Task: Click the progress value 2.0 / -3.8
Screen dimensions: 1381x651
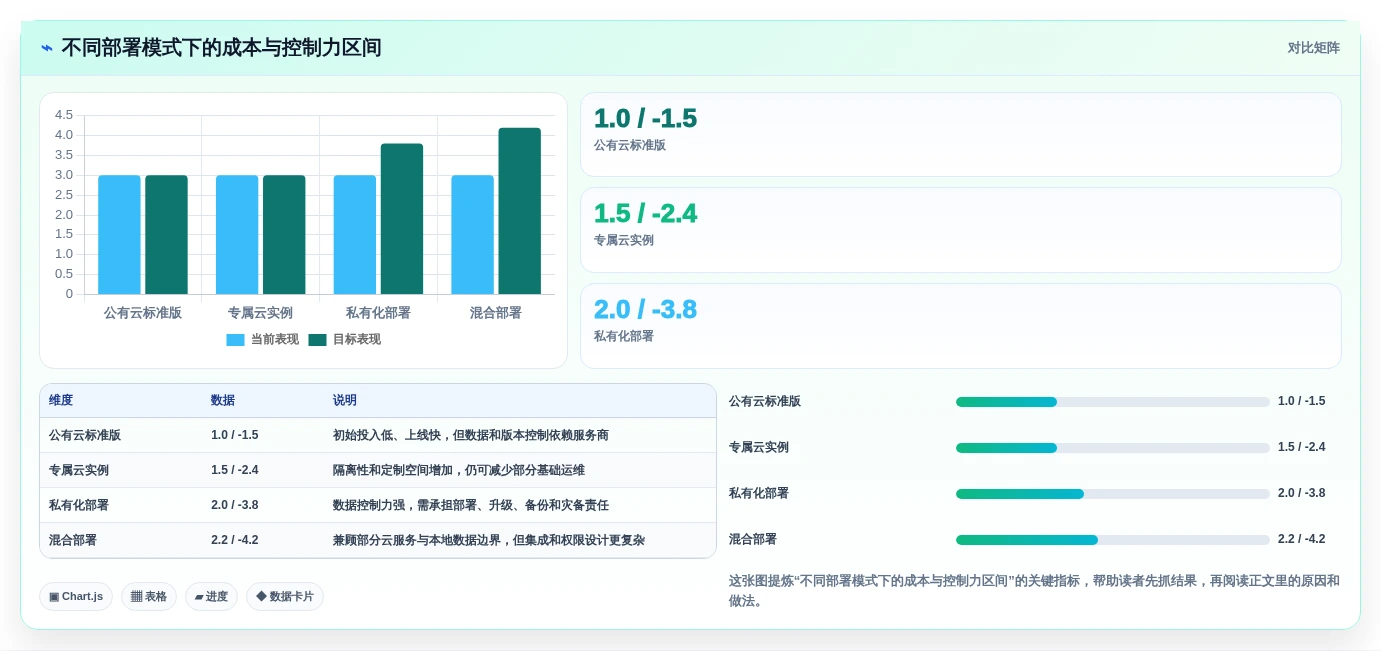Action: 1301,493
